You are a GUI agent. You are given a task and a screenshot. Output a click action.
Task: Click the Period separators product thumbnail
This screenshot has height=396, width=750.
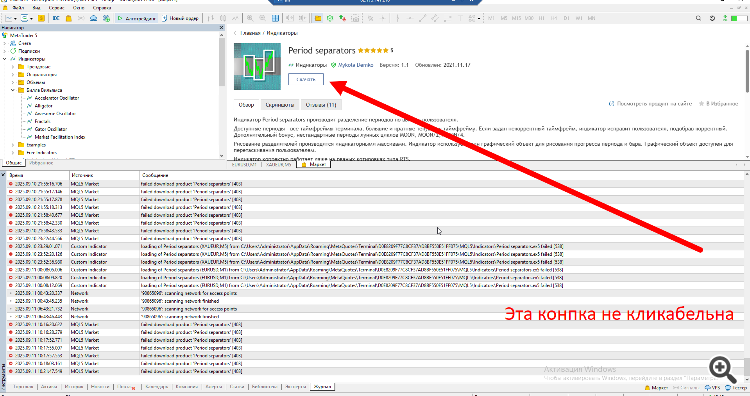pyautogui.click(x=257, y=66)
